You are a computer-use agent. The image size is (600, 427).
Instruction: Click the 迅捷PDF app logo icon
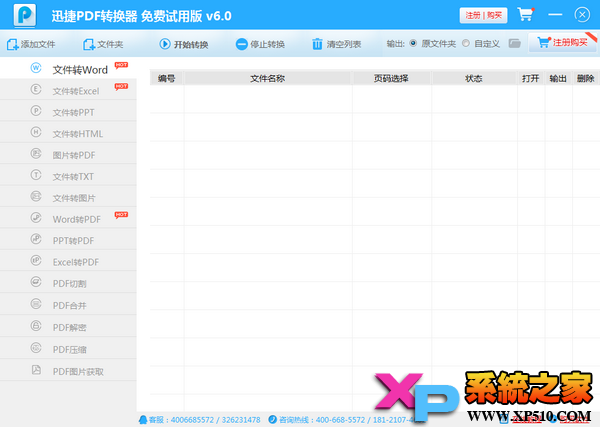tap(25, 15)
